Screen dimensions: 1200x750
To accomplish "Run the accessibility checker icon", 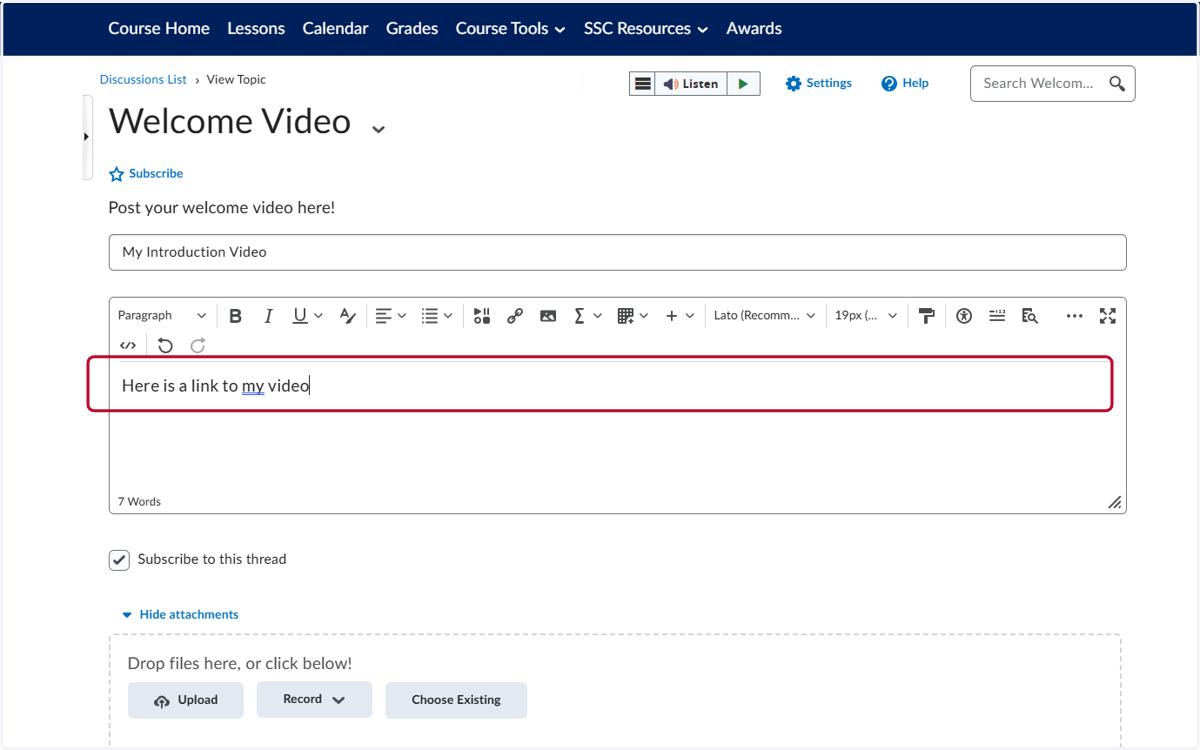I will coord(964,316).
